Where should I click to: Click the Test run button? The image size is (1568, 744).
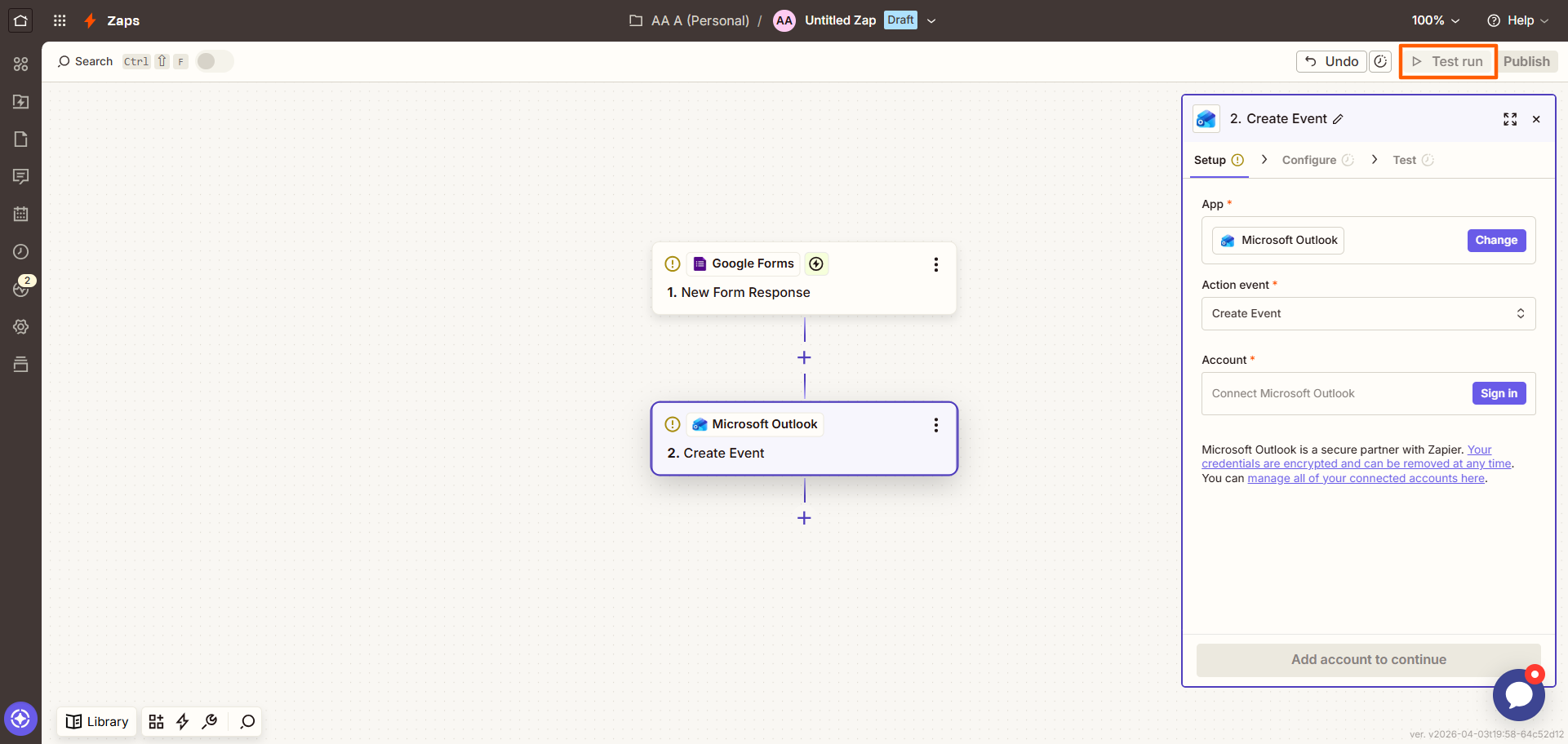tap(1448, 61)
